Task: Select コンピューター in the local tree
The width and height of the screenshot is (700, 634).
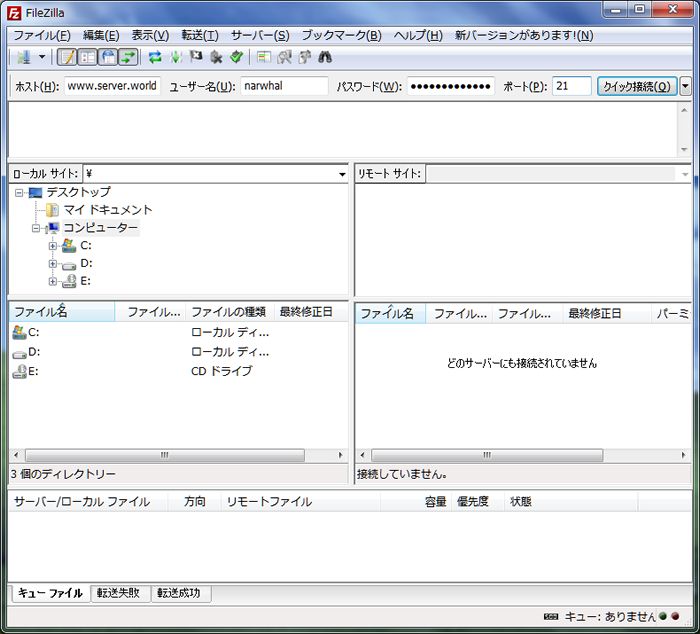Action: (x=101, y=228)
